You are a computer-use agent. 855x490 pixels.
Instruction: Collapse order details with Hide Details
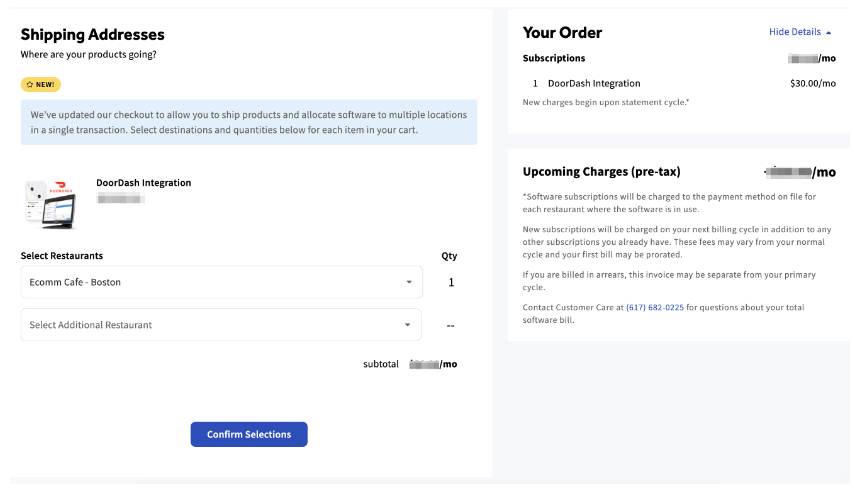(794, 32)
